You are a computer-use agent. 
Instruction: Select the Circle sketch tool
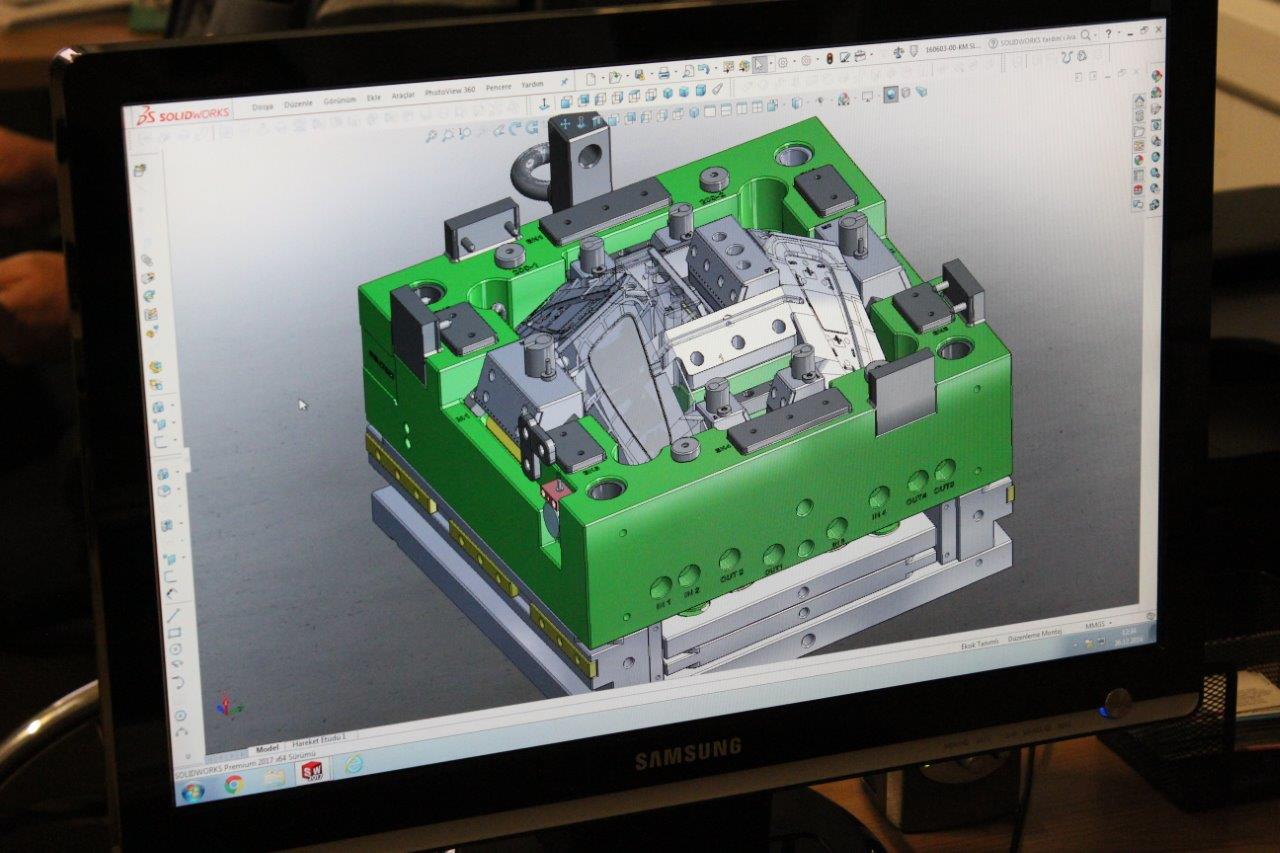[175, 649]
